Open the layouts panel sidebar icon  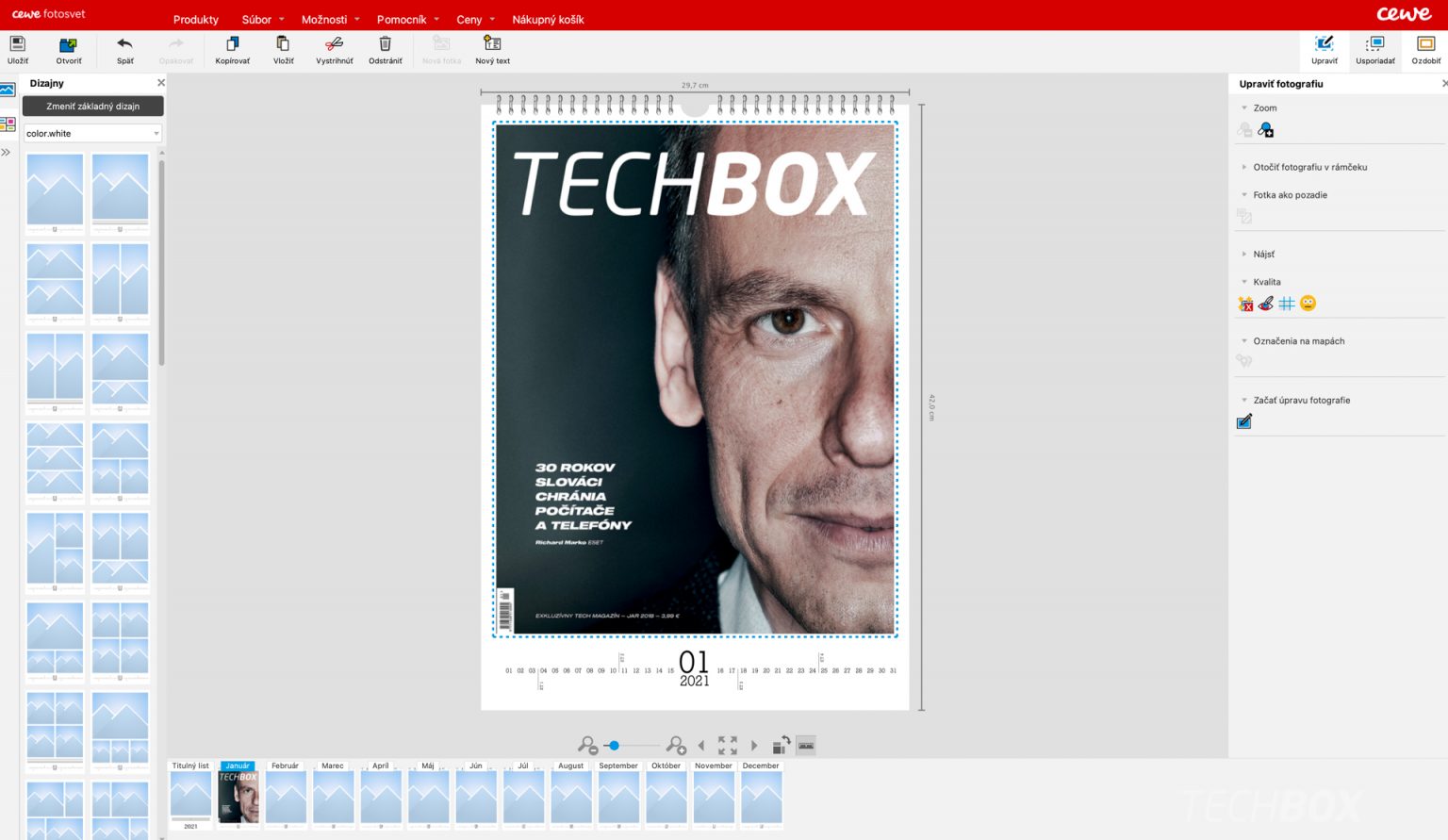(x=8, y=124)
